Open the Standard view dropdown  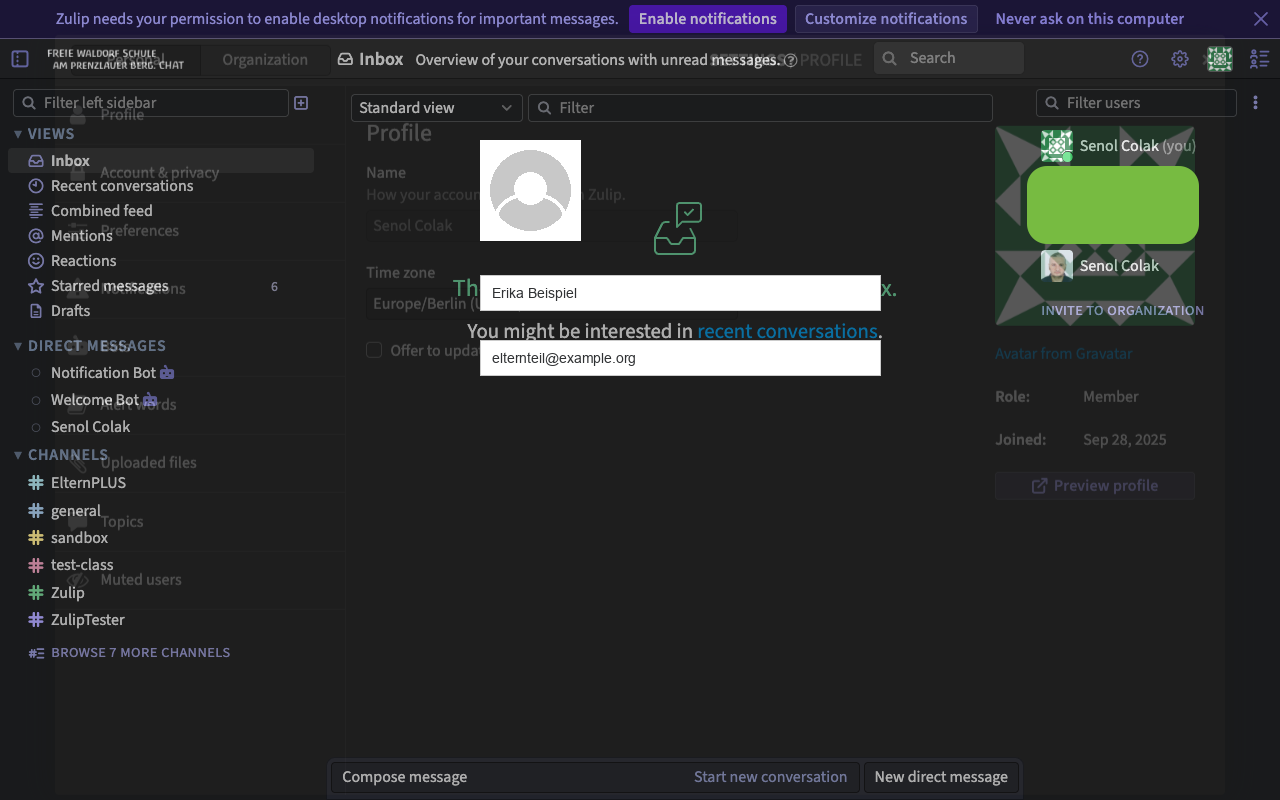[436, 108]
